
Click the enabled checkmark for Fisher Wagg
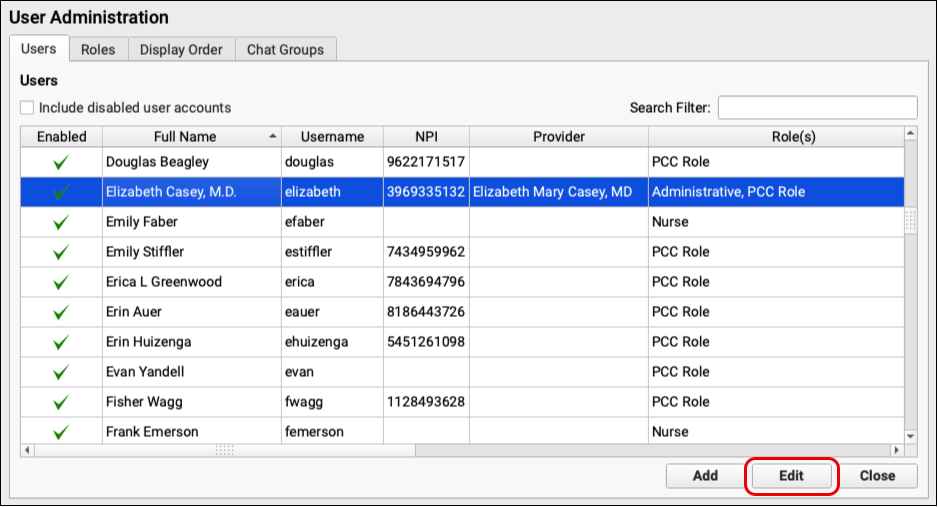(61, 402)
